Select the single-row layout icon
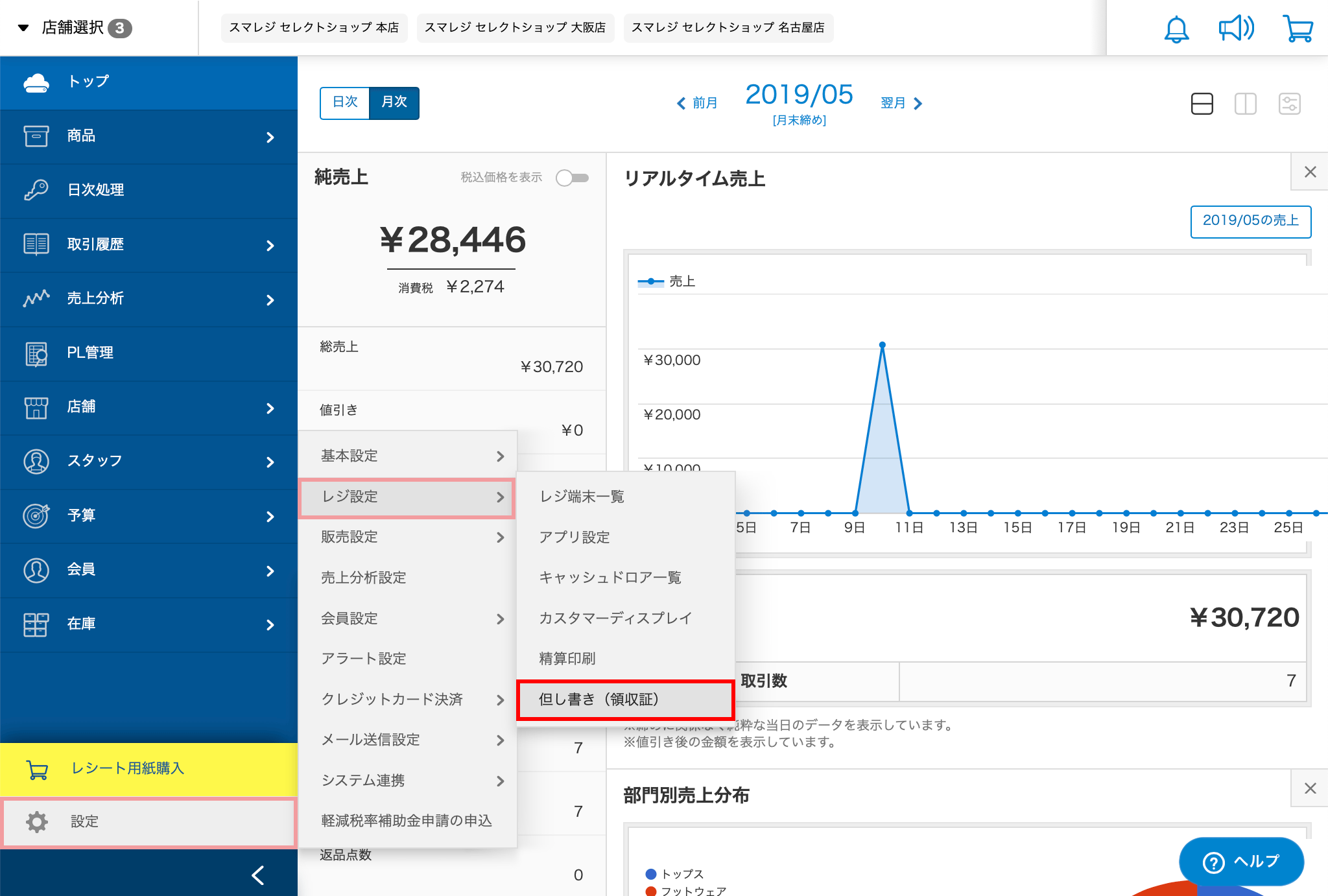The height and width of the screenshot is (896, 1328). tap(1202, 104)
